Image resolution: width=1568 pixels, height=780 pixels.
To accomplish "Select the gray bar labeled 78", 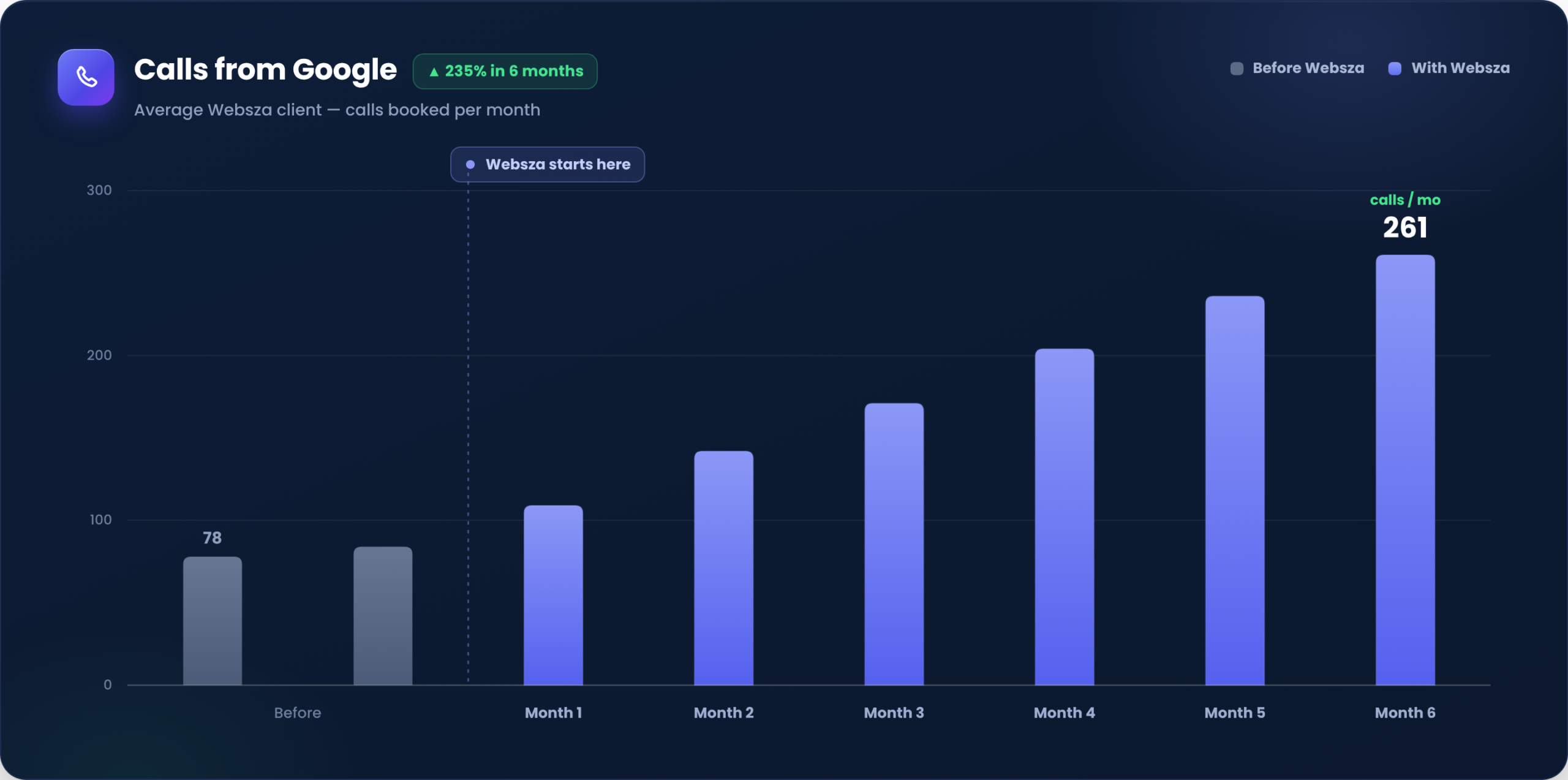I will point(213,621).
